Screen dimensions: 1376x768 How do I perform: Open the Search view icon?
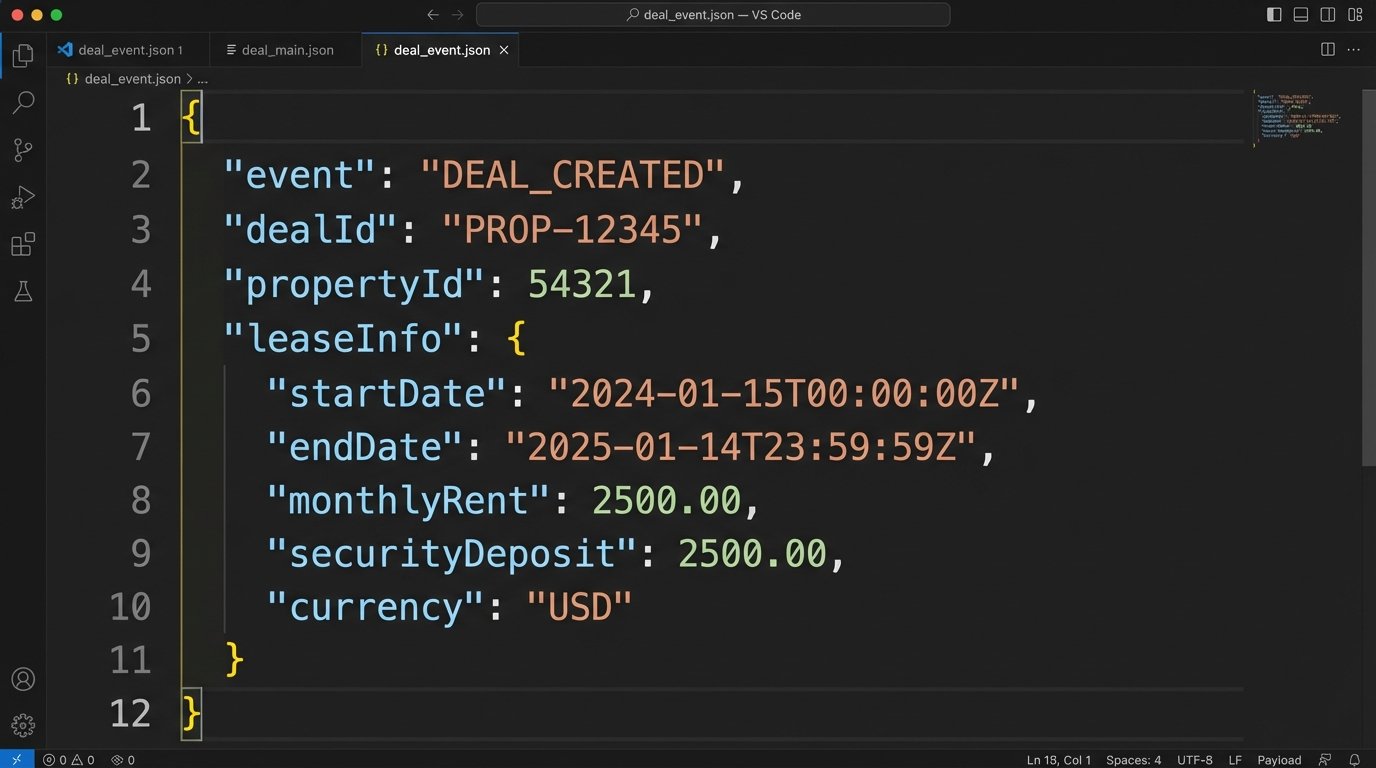(22, 102)
